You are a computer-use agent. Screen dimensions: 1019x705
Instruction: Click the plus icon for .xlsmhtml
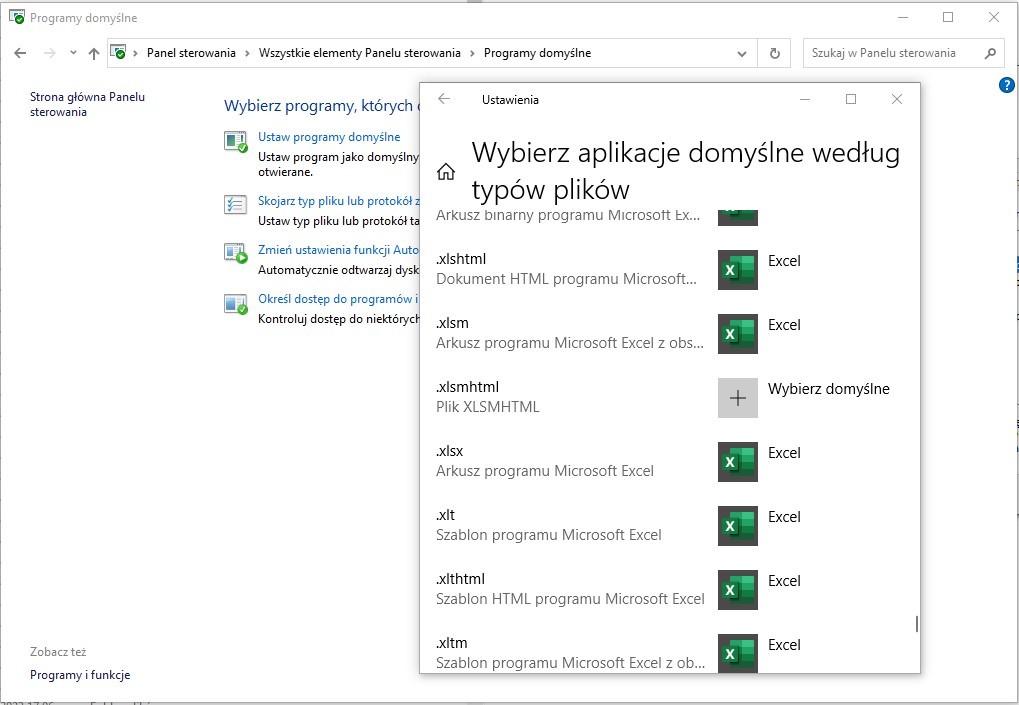coord(738,398)
